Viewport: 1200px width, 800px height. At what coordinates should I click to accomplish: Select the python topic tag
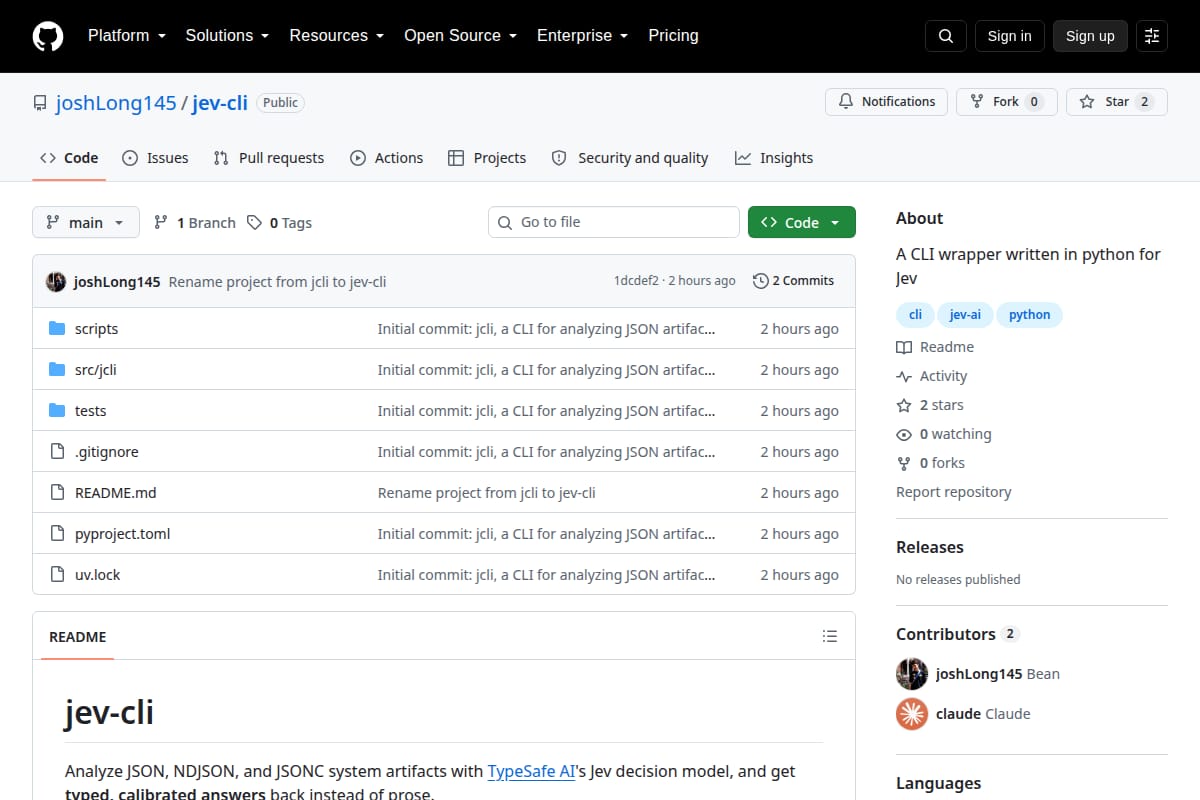click(x=1029, y=315)
